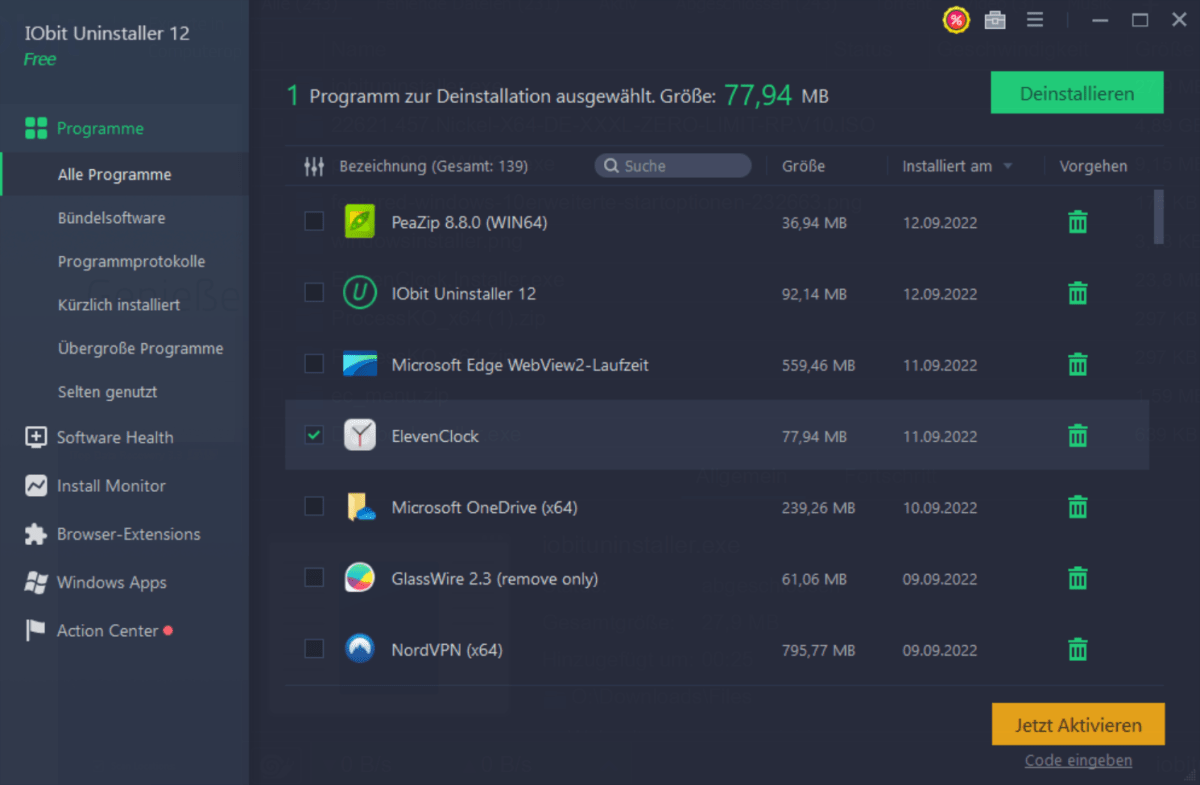Switch to the Alle Programme tab
The image size is (1200, 785).
tap(115, 174)
